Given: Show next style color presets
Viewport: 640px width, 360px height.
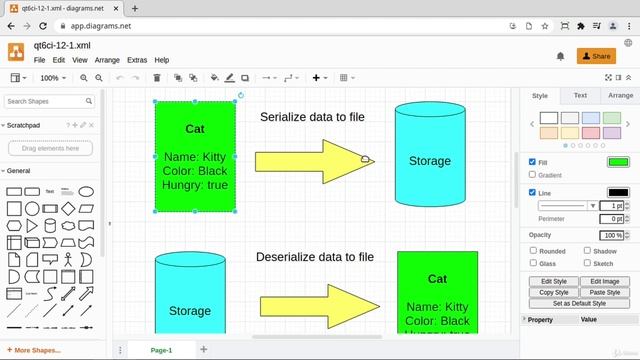Looking at the screenshot, I should pos(628,124).
